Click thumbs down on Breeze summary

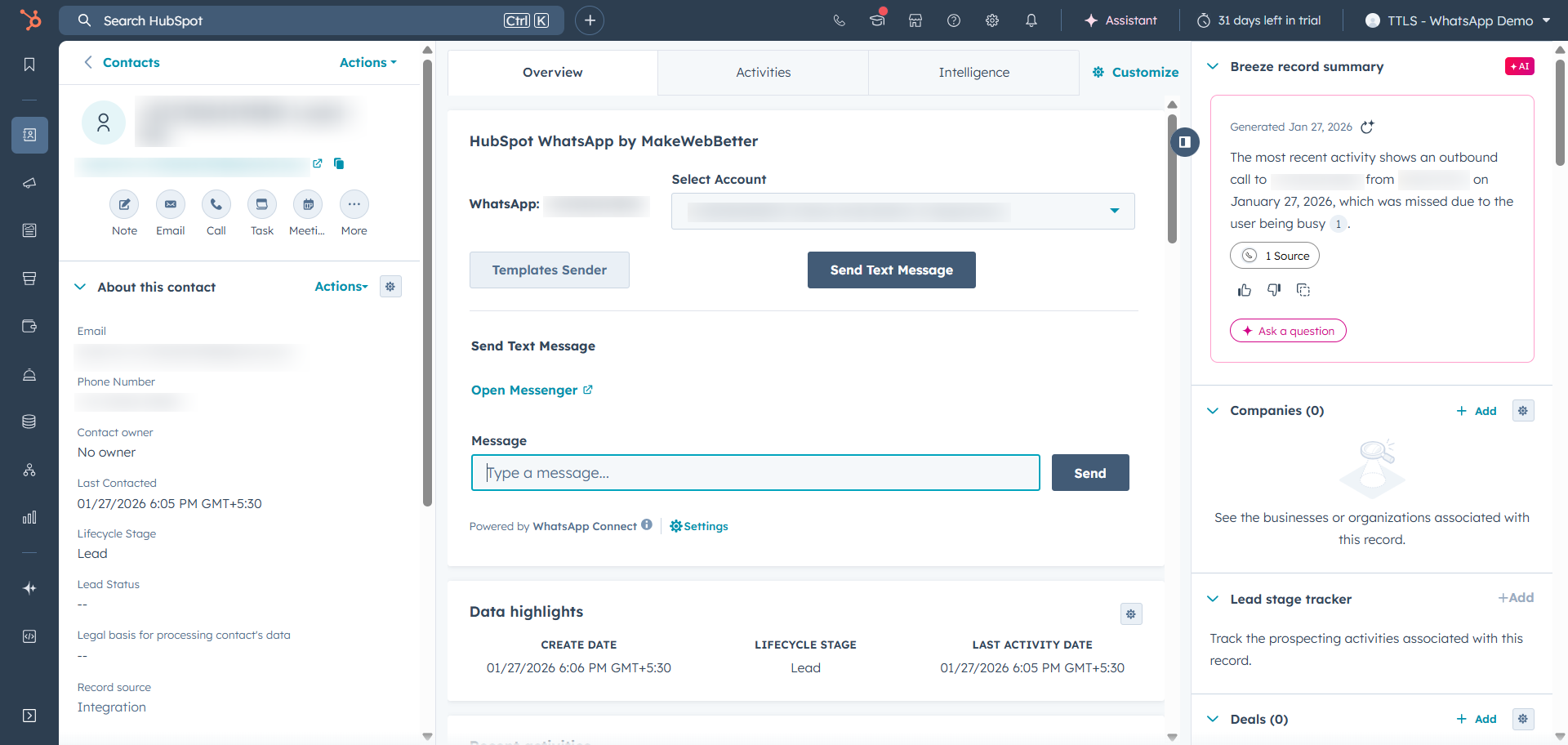(1273, 290)
